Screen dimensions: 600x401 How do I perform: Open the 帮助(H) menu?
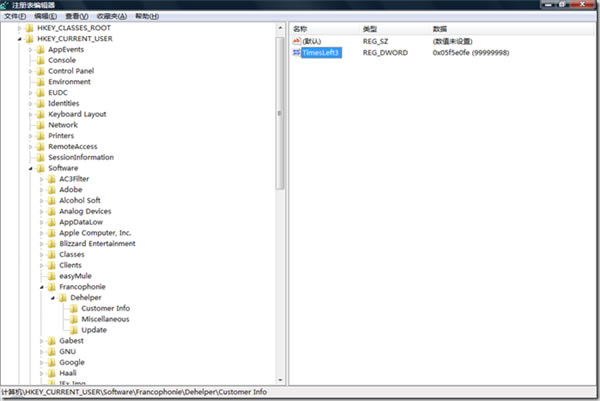point(147,16)
